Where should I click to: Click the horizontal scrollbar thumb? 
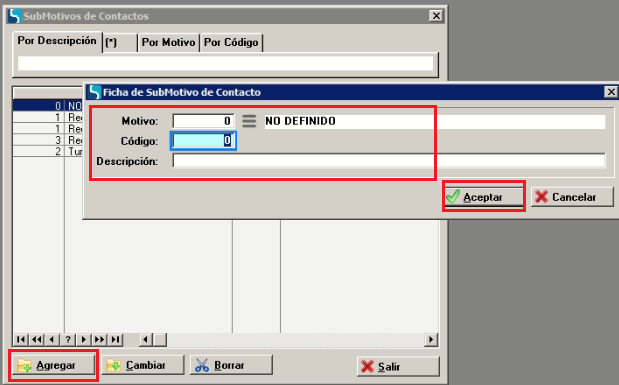point(160,340)
